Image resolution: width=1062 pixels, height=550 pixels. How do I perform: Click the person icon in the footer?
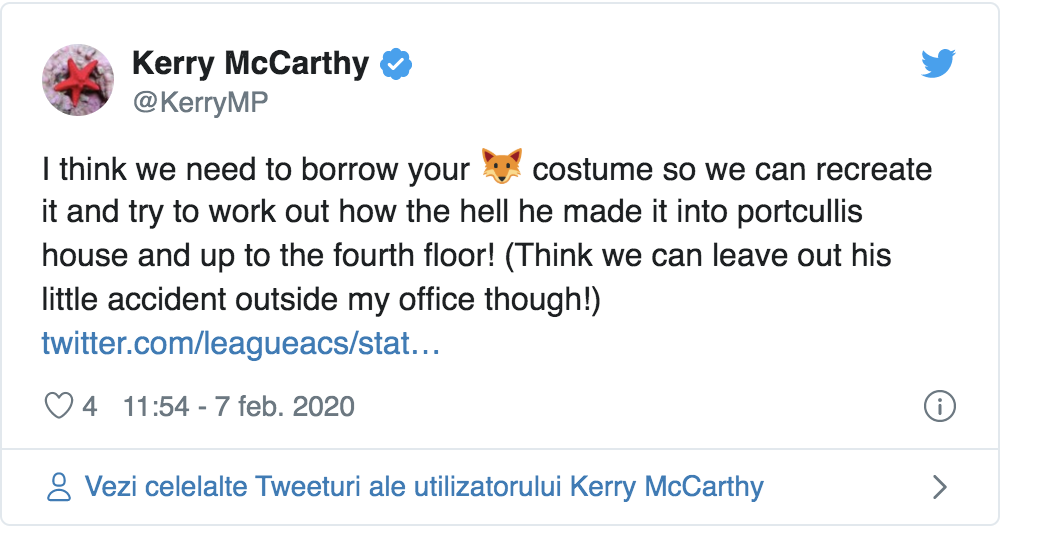[60, 487]
